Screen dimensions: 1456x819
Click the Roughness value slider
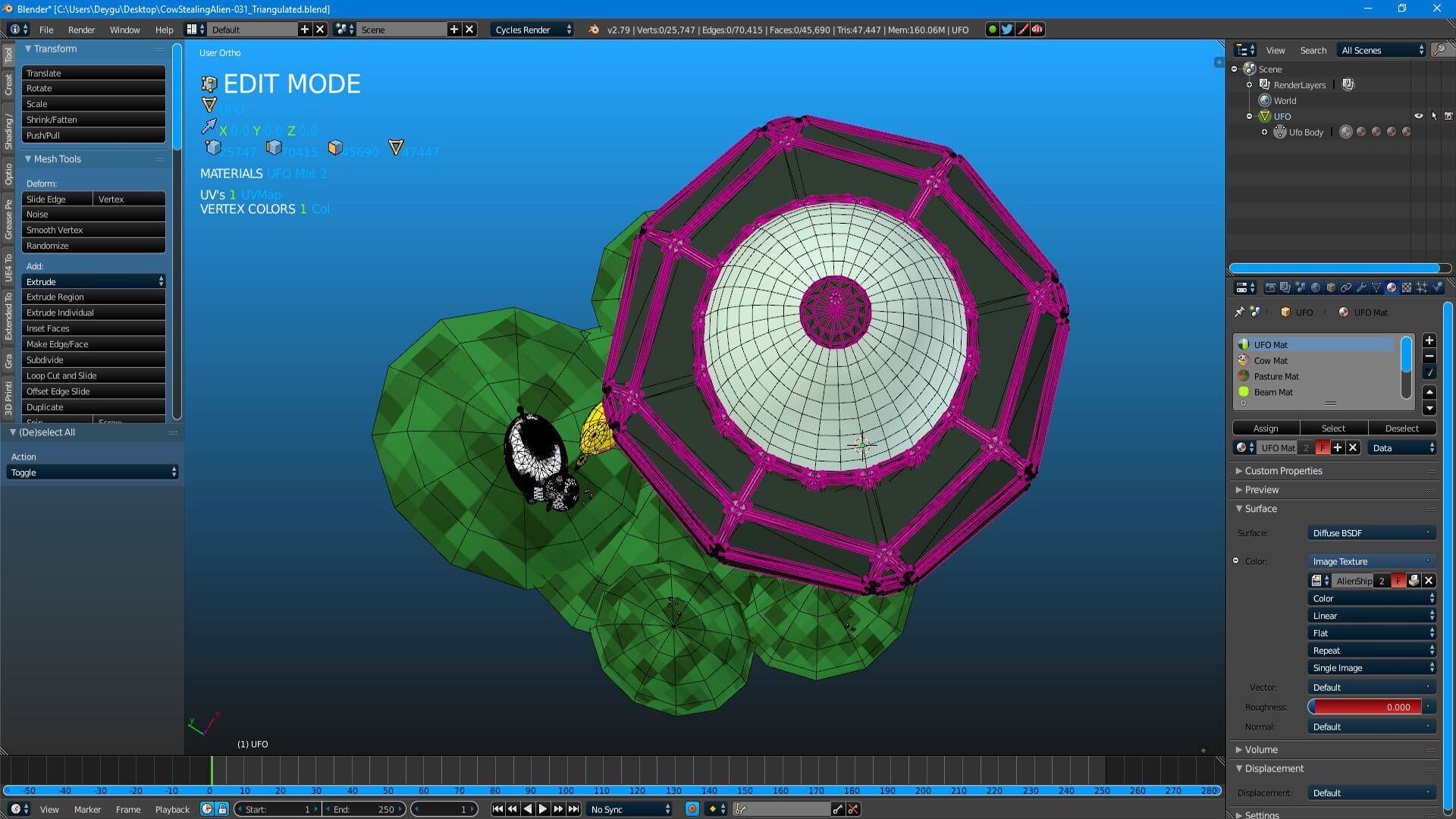tap(1365, 707)
